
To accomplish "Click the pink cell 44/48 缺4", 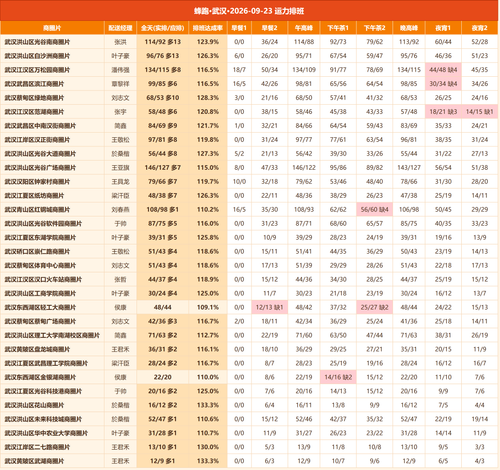I will [443, 70].
